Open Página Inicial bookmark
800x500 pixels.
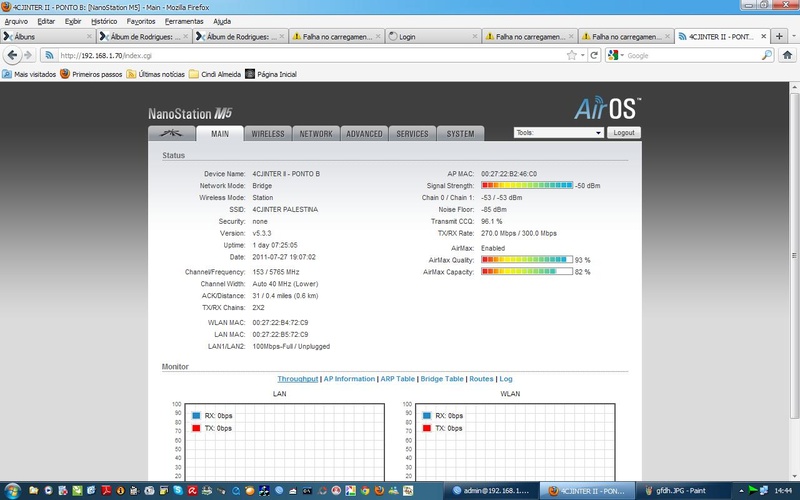[271, 74]
